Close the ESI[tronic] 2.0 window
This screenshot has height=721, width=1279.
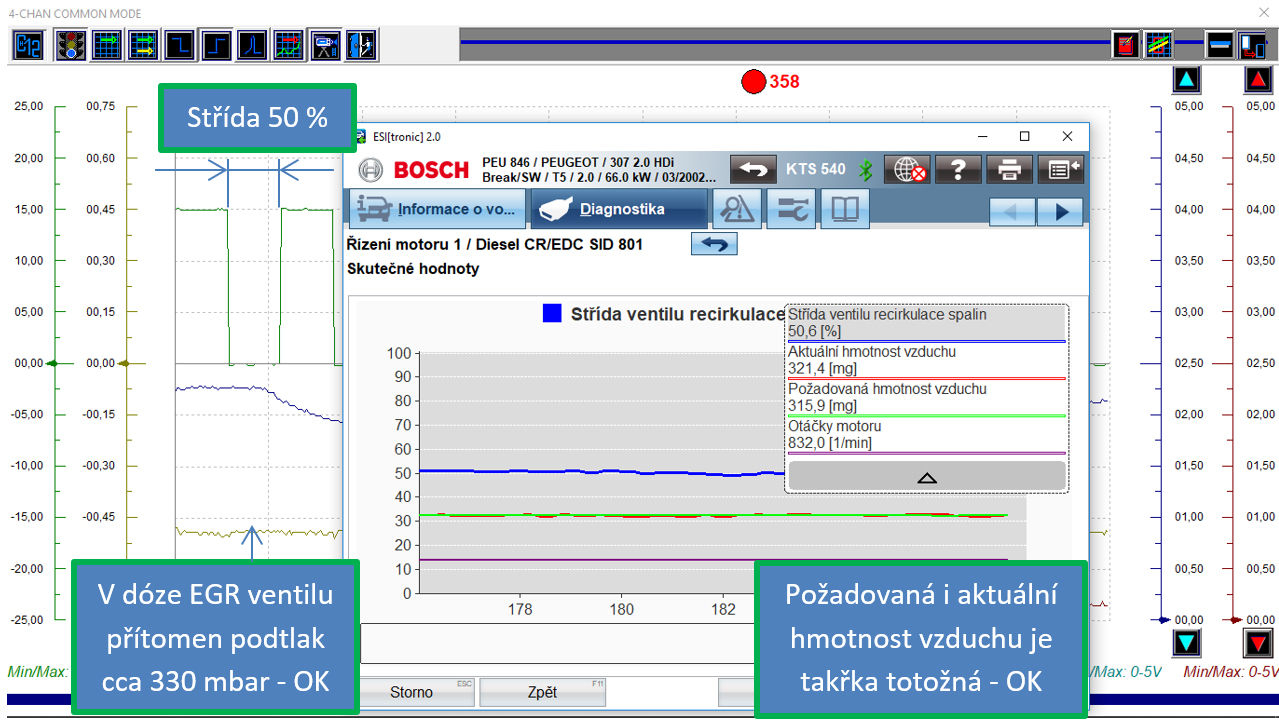(1068, 136)
